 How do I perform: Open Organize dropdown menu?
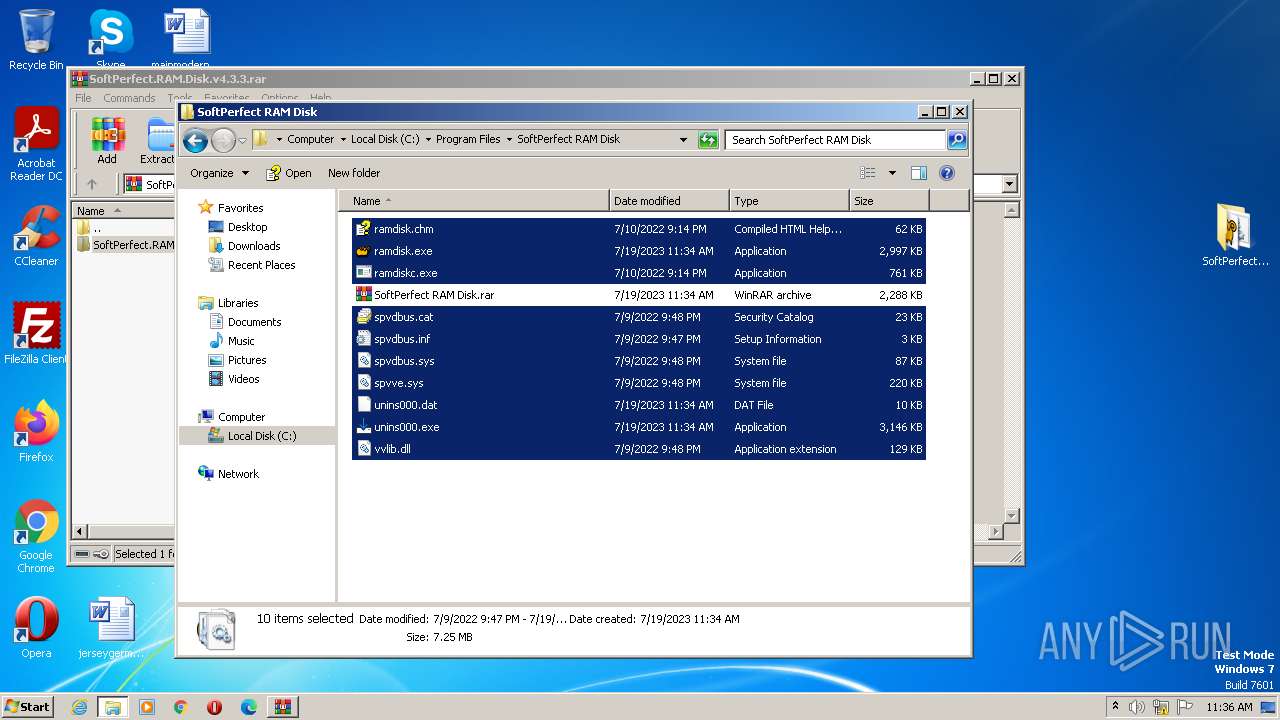point(219,173)
